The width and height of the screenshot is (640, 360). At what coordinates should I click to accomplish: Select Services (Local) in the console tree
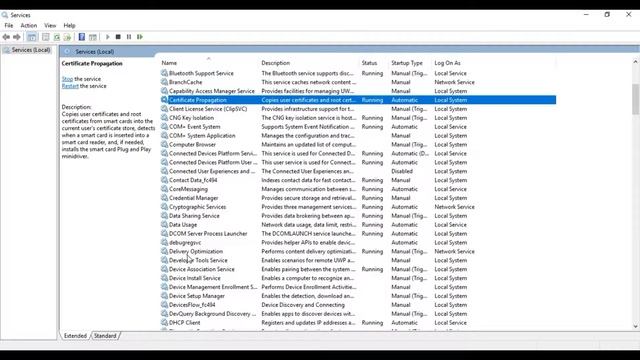pos(31,50)
